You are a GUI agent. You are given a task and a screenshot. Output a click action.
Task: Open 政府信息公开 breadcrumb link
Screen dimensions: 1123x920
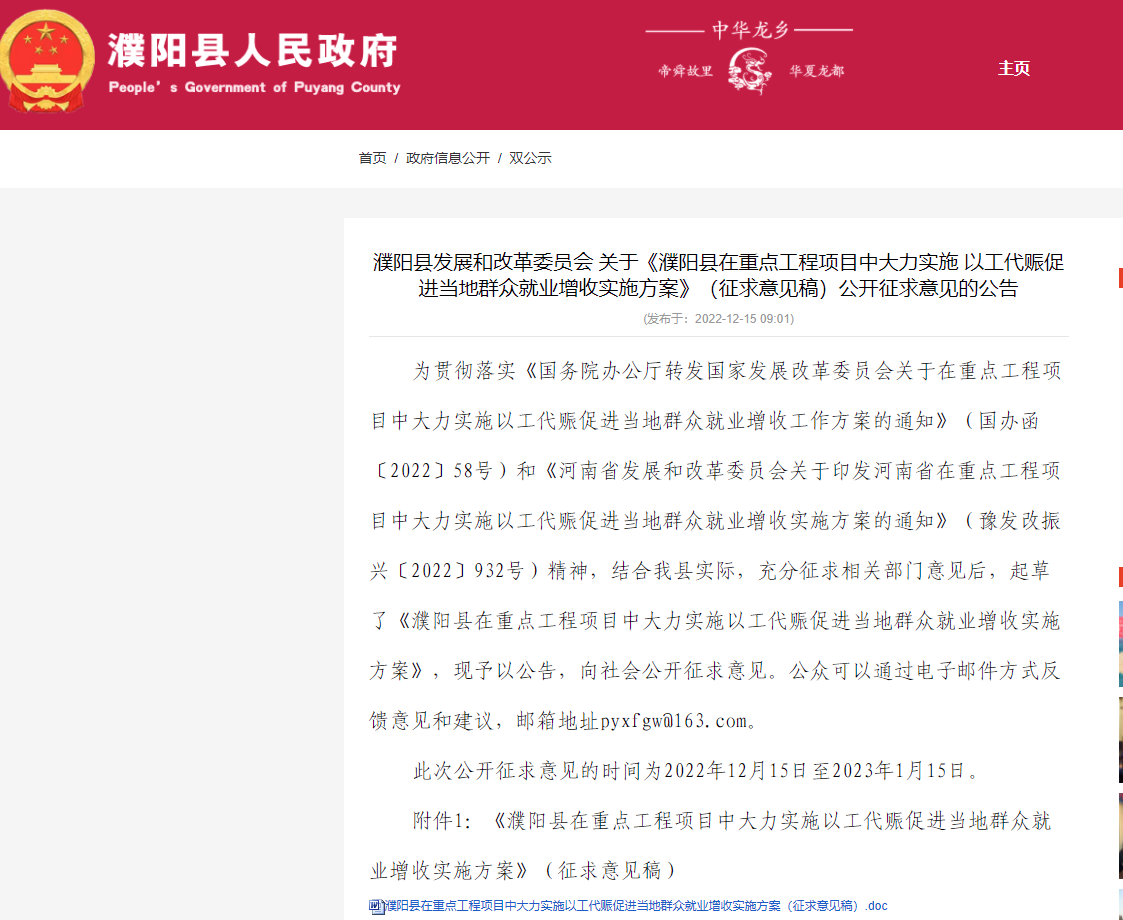[x=448, y=158]
